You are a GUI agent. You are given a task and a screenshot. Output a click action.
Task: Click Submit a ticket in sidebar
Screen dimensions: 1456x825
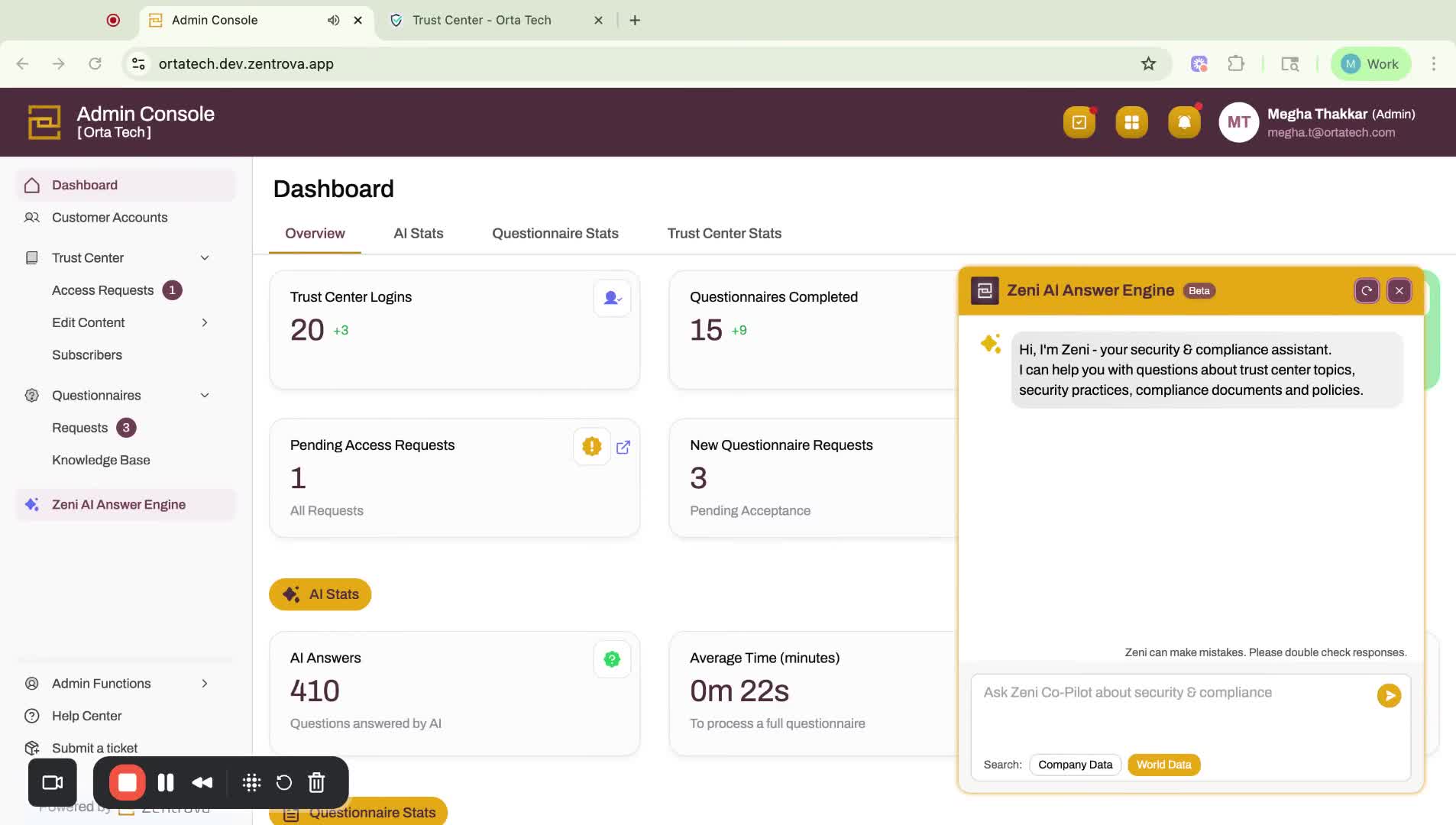click(x=95, y=749)
